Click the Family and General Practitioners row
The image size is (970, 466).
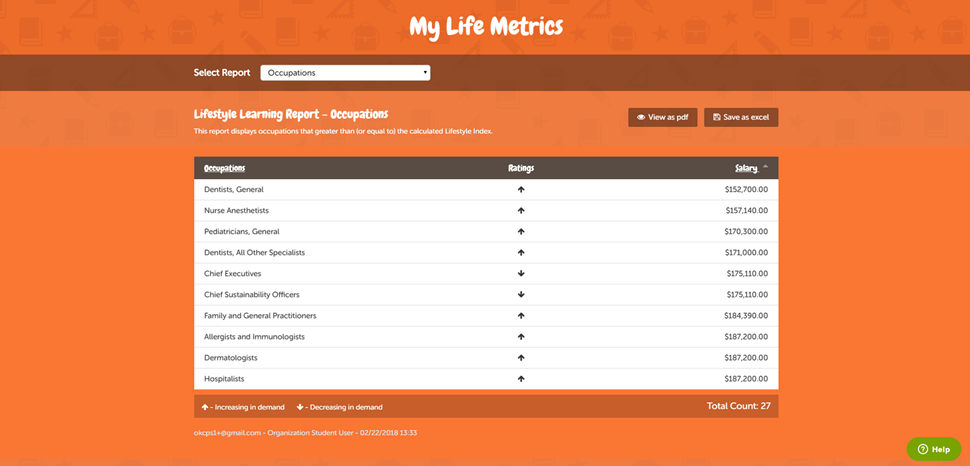260,315
